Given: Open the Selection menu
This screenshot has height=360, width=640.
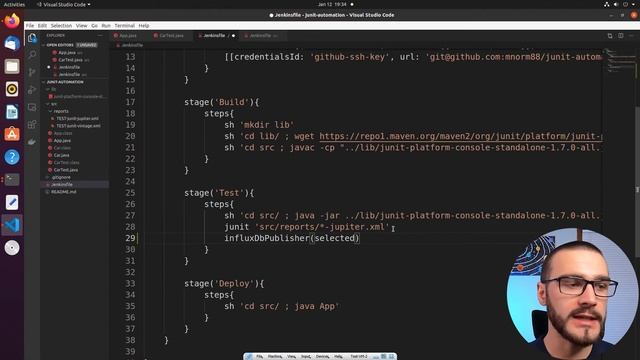Looking at the screenshot, I should (x=61, y=26).
